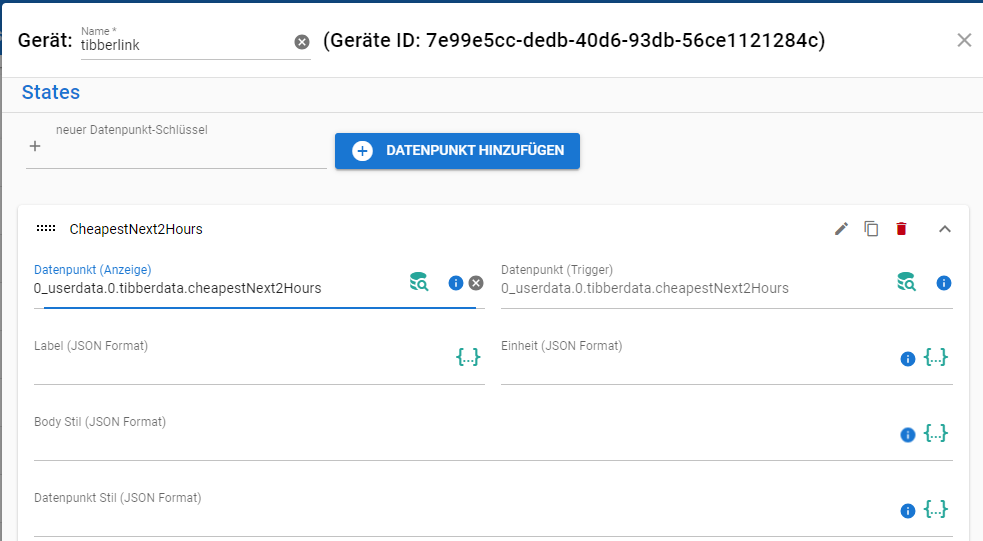Click the Datenpunkt hinzufügen button

tap(457, 151)
